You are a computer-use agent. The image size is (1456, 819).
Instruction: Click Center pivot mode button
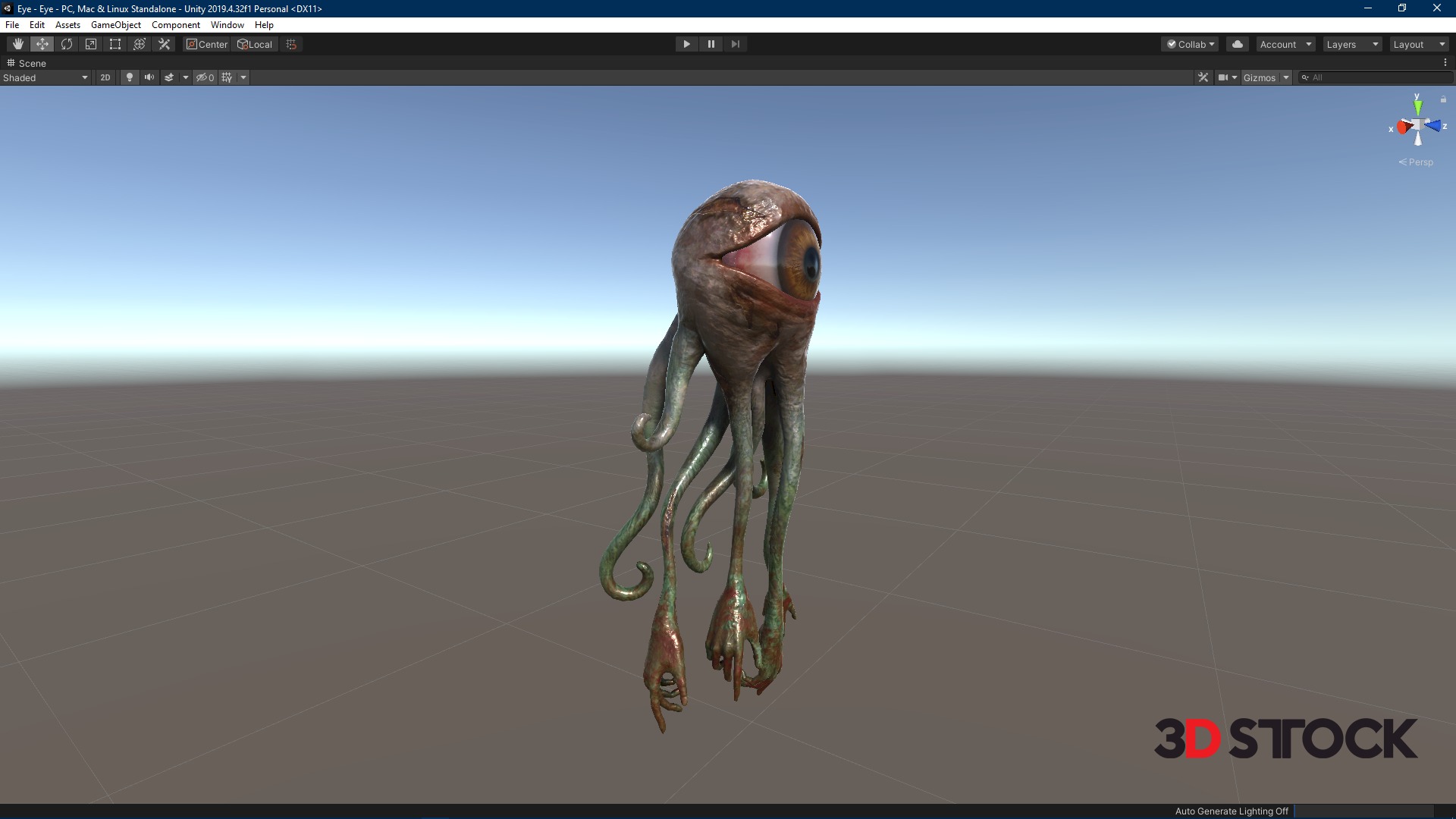coord(207,44)
